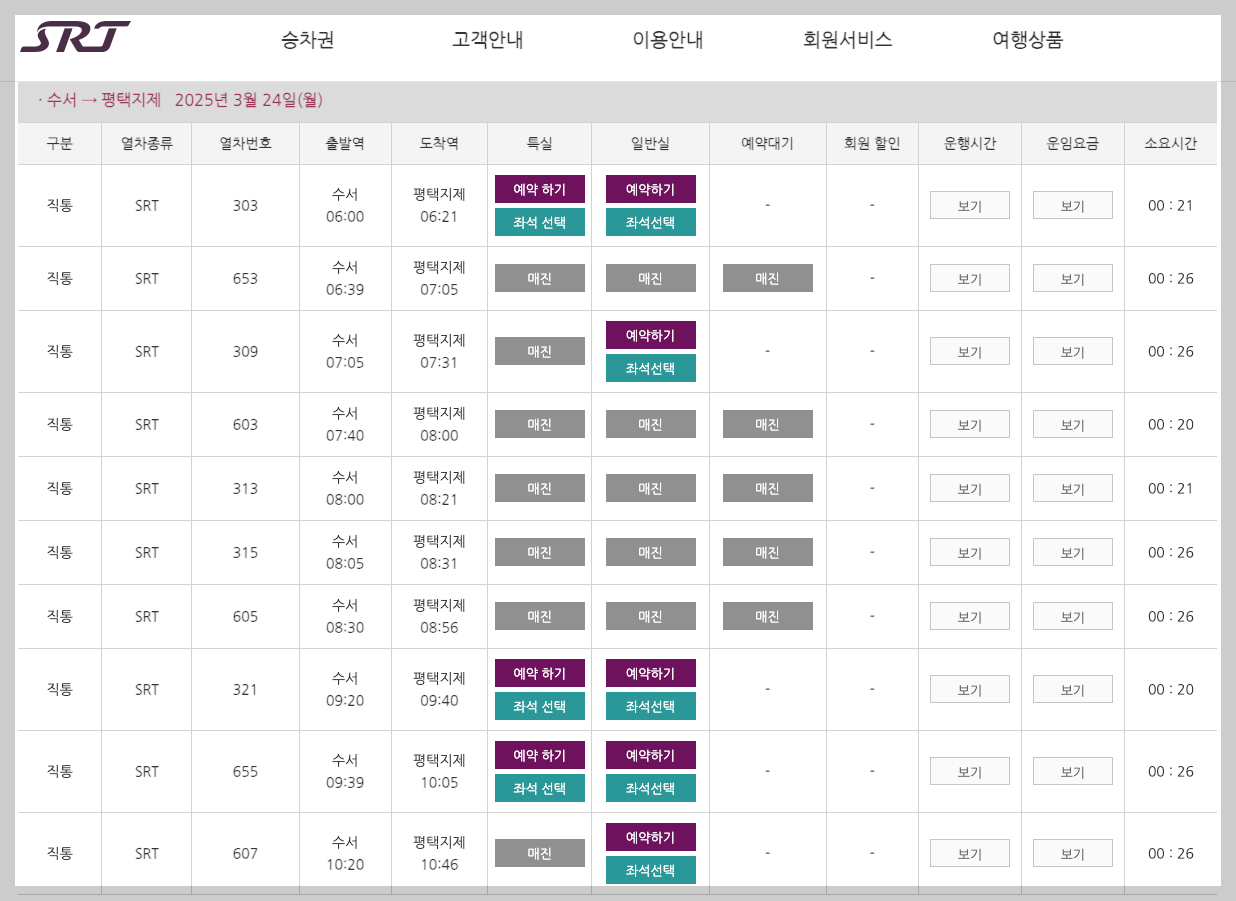1236x901 pixels.
Task: Reserve first class seat on train 303
Action: (539, 188)
